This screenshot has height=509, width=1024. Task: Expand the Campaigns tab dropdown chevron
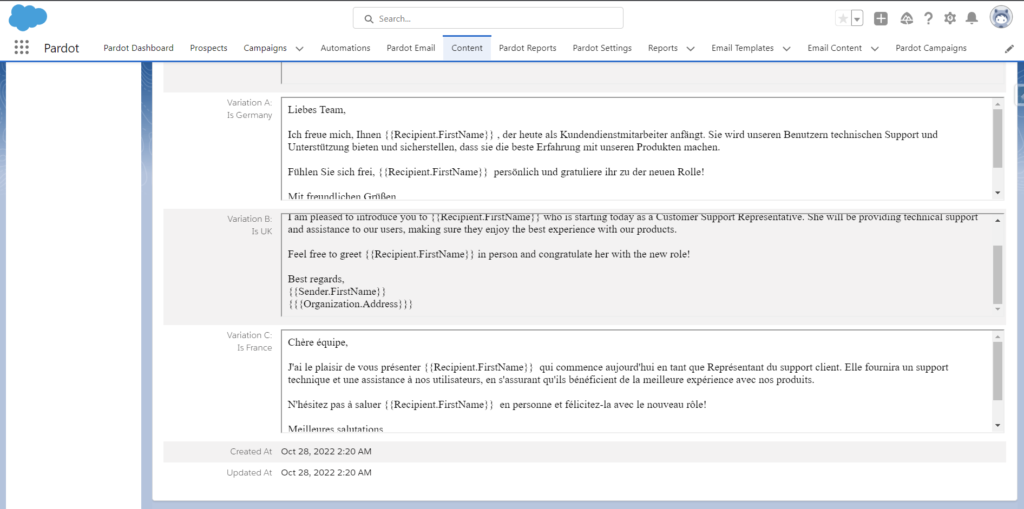(299, 48)
